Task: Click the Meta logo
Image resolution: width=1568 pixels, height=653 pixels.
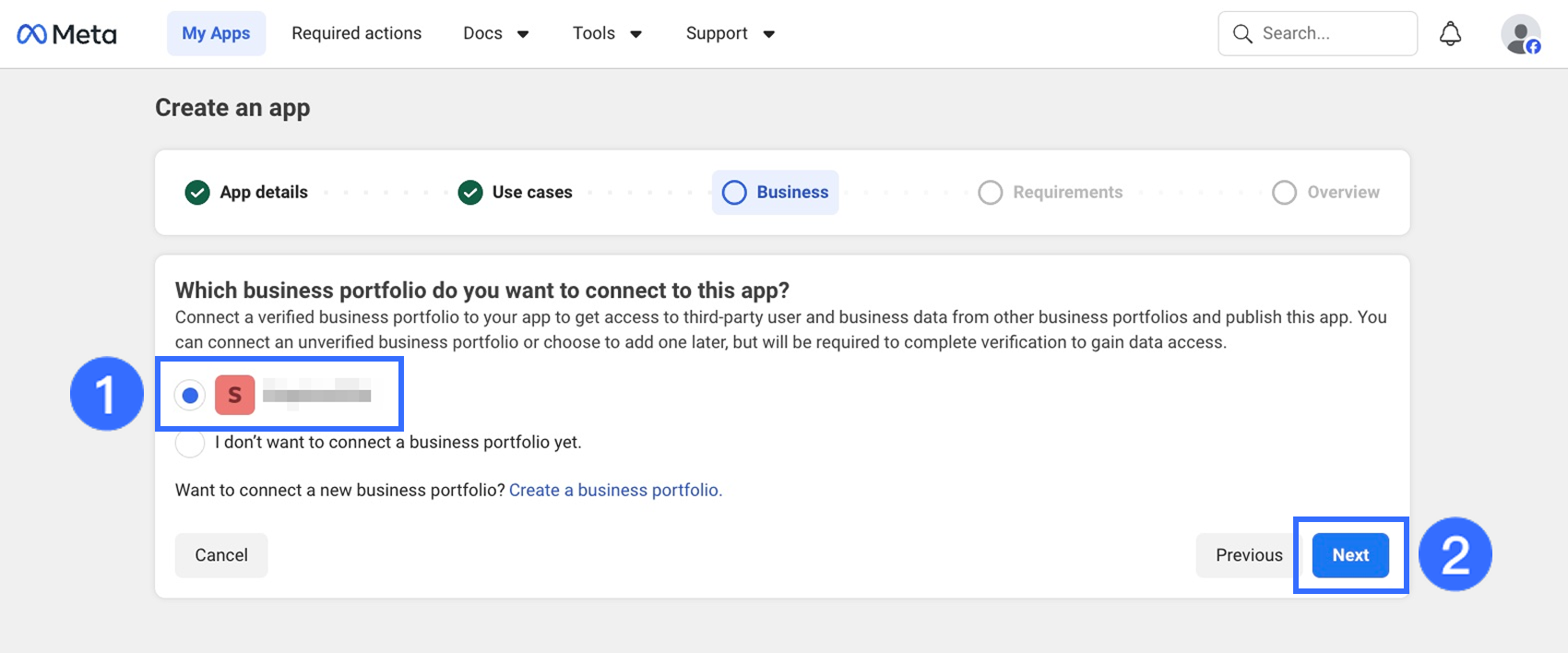Action: click(x=66, y=34)
